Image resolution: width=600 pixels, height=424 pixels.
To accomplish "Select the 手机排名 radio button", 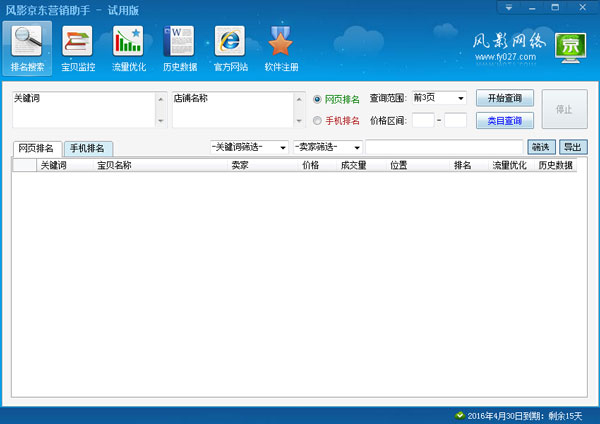I will pyautogui.click(x=317, y=121).
